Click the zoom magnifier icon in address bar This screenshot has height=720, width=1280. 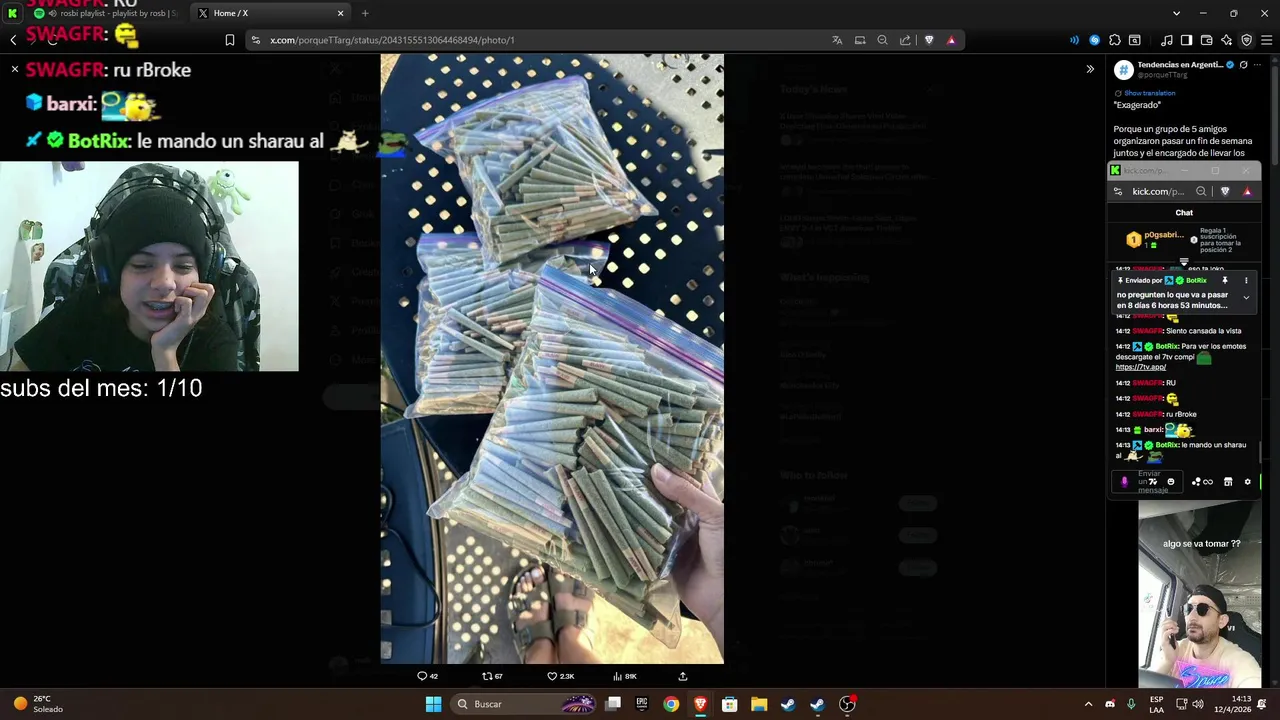click(x=882, y=40)
